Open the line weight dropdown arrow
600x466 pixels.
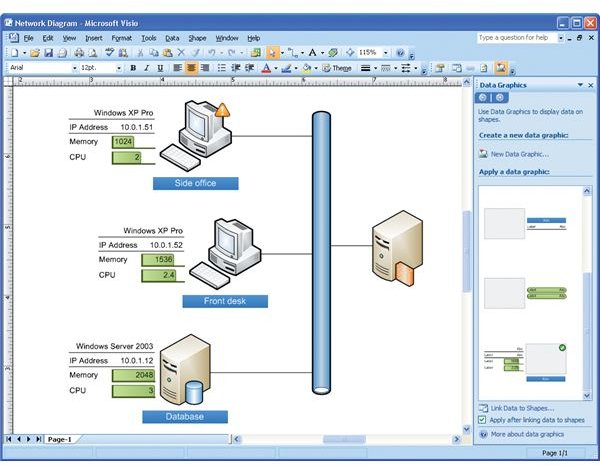(375, 68)
